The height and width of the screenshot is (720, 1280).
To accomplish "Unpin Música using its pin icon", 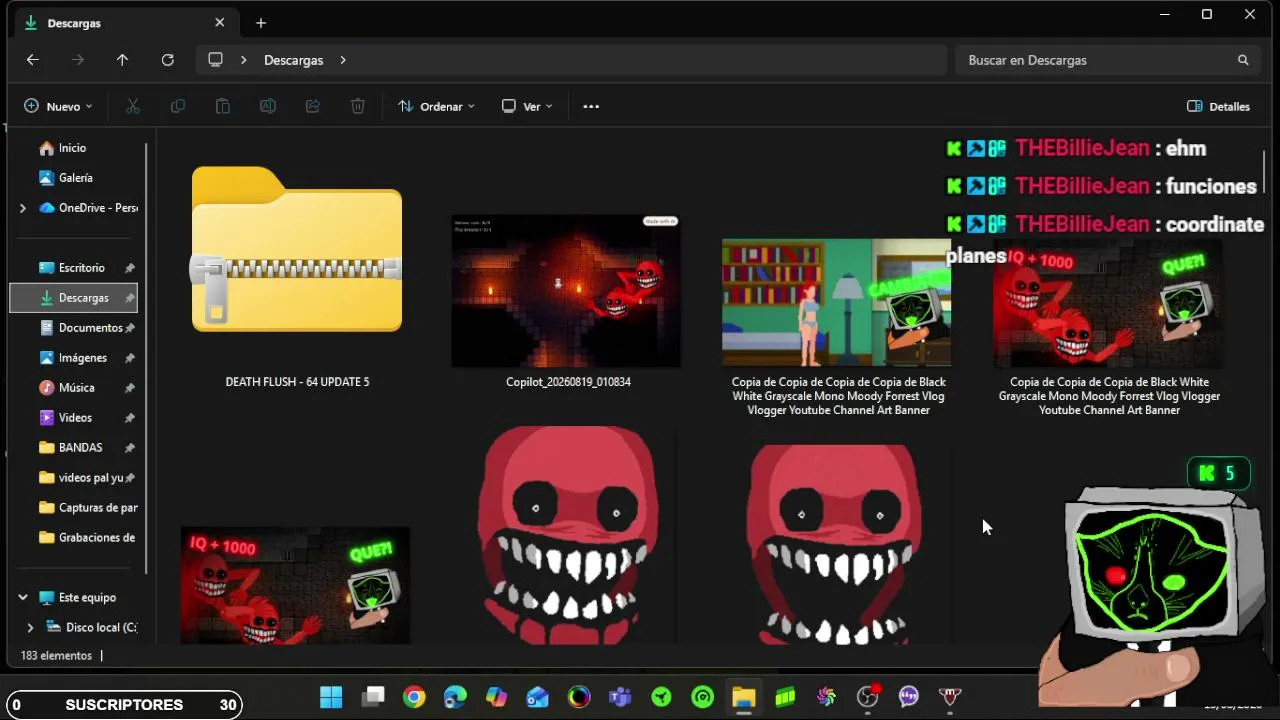I will [x=130, y=388].
